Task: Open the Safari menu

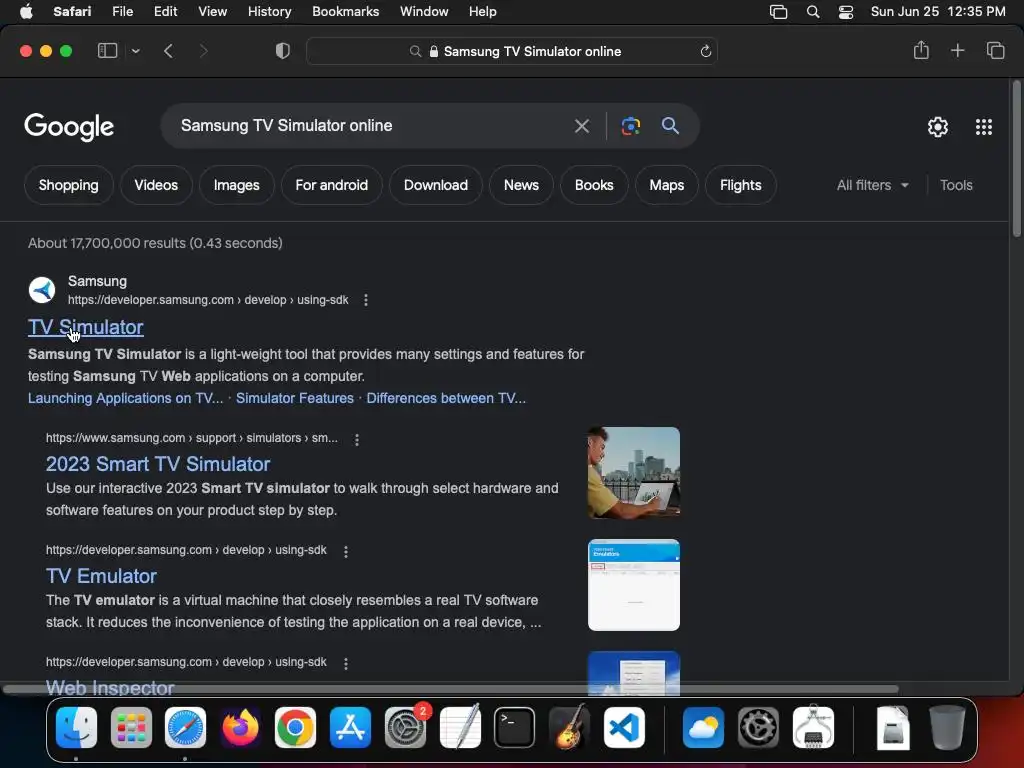Action: [x=72, y=11]
